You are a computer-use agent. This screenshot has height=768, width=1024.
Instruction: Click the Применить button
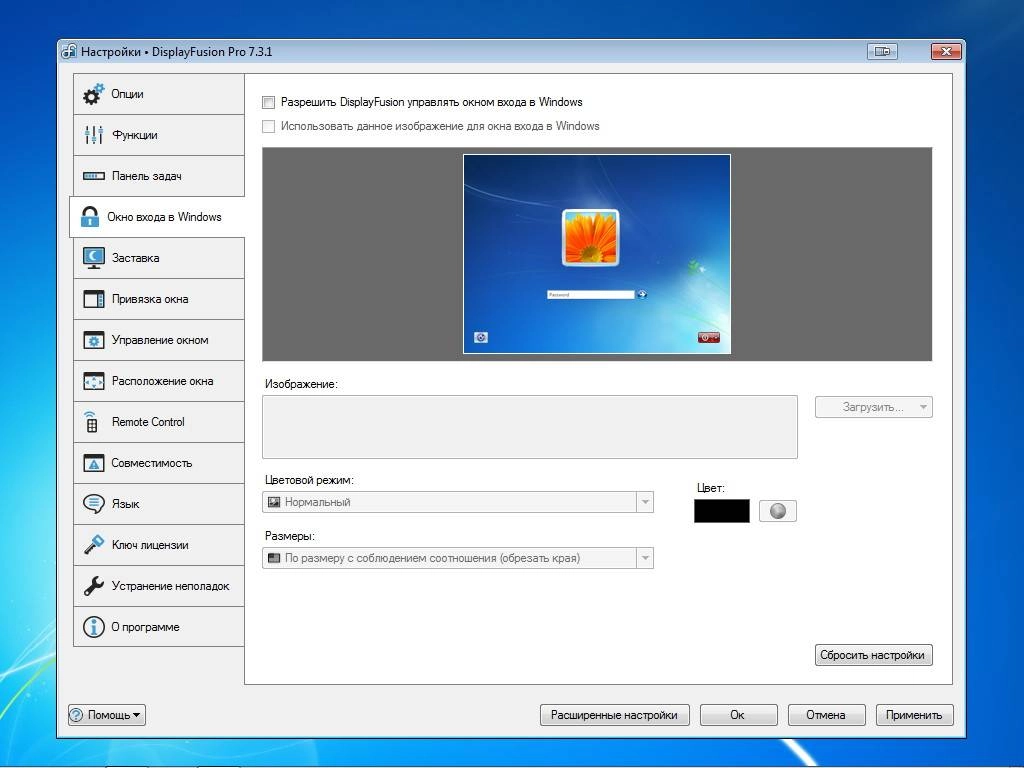point(914,715)
